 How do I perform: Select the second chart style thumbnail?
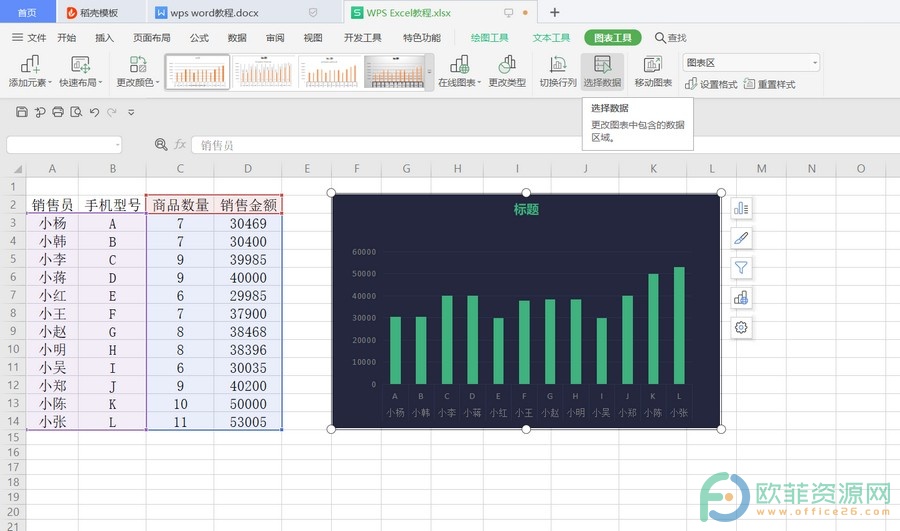point(265,72)
